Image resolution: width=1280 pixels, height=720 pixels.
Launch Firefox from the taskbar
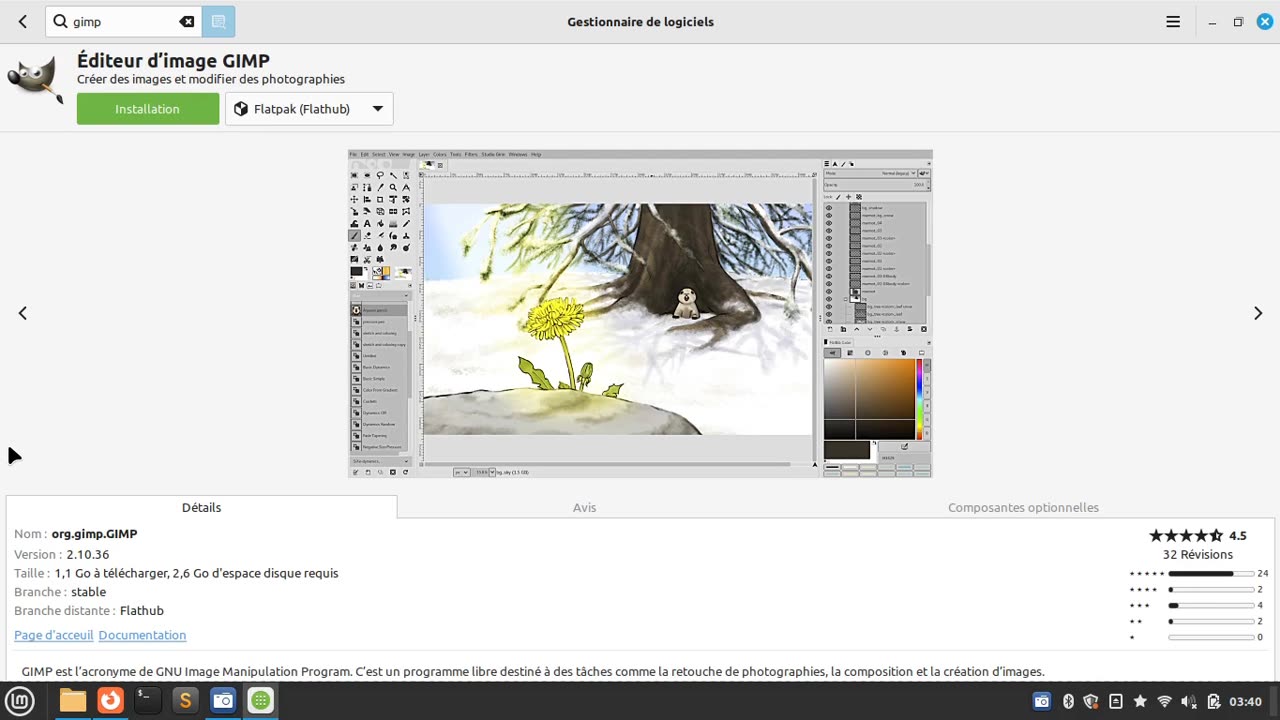click(x=110, y=701)
